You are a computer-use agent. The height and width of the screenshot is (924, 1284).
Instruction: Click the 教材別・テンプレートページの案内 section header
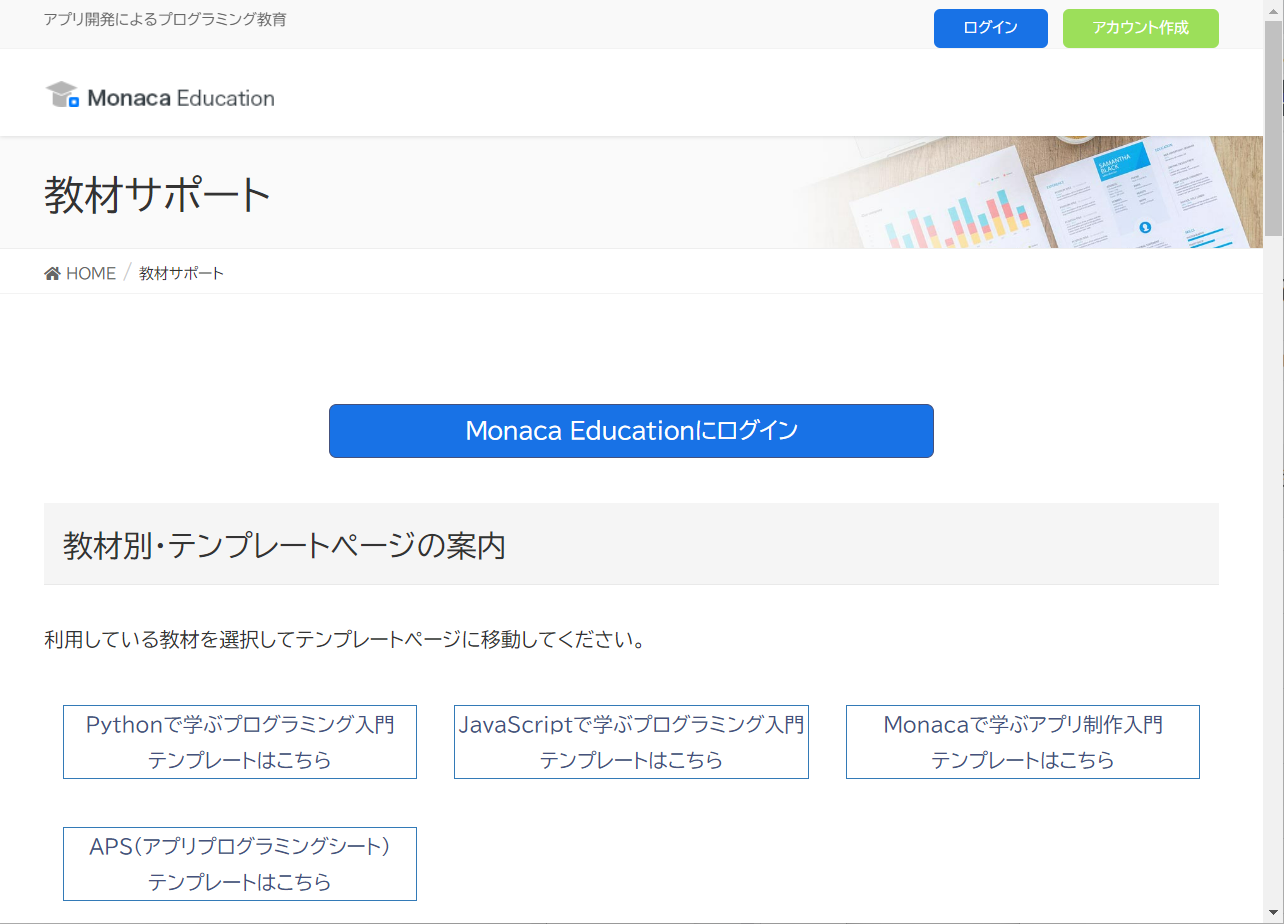283,544
